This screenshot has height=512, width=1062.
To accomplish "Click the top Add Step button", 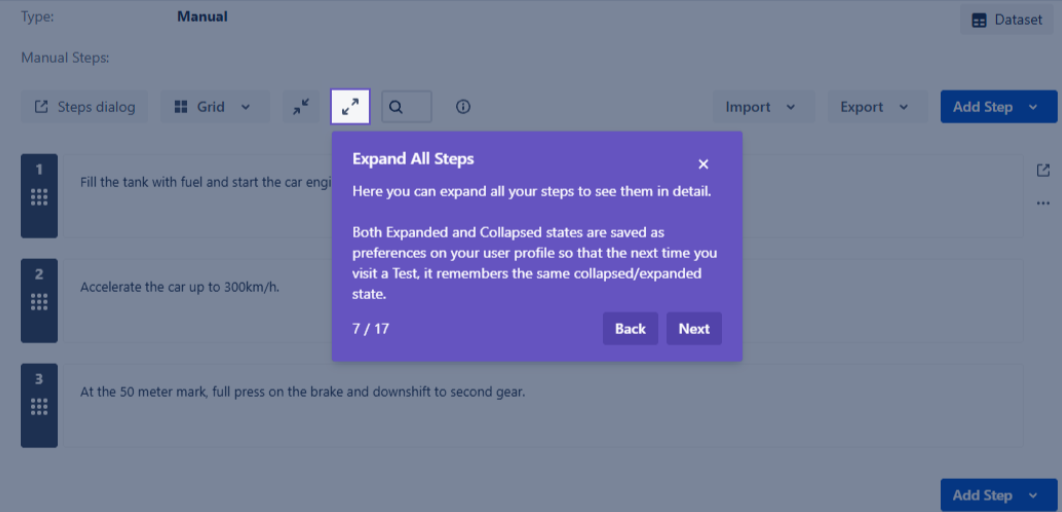I will [983, 107].
